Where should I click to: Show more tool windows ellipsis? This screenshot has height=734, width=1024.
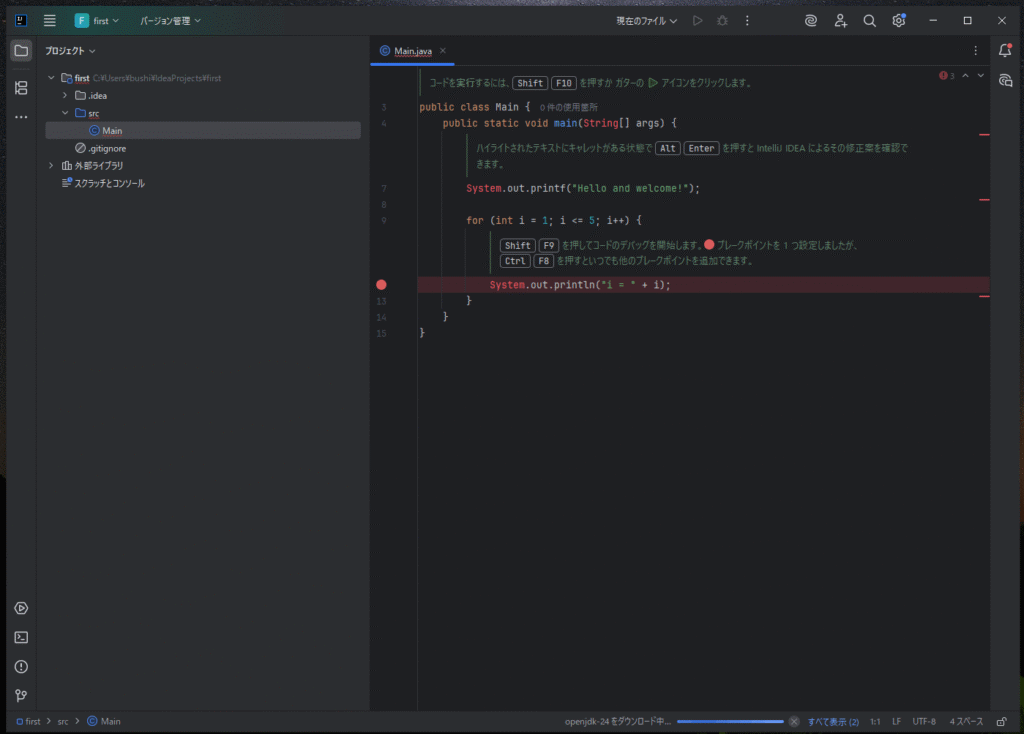pos(22,117)
